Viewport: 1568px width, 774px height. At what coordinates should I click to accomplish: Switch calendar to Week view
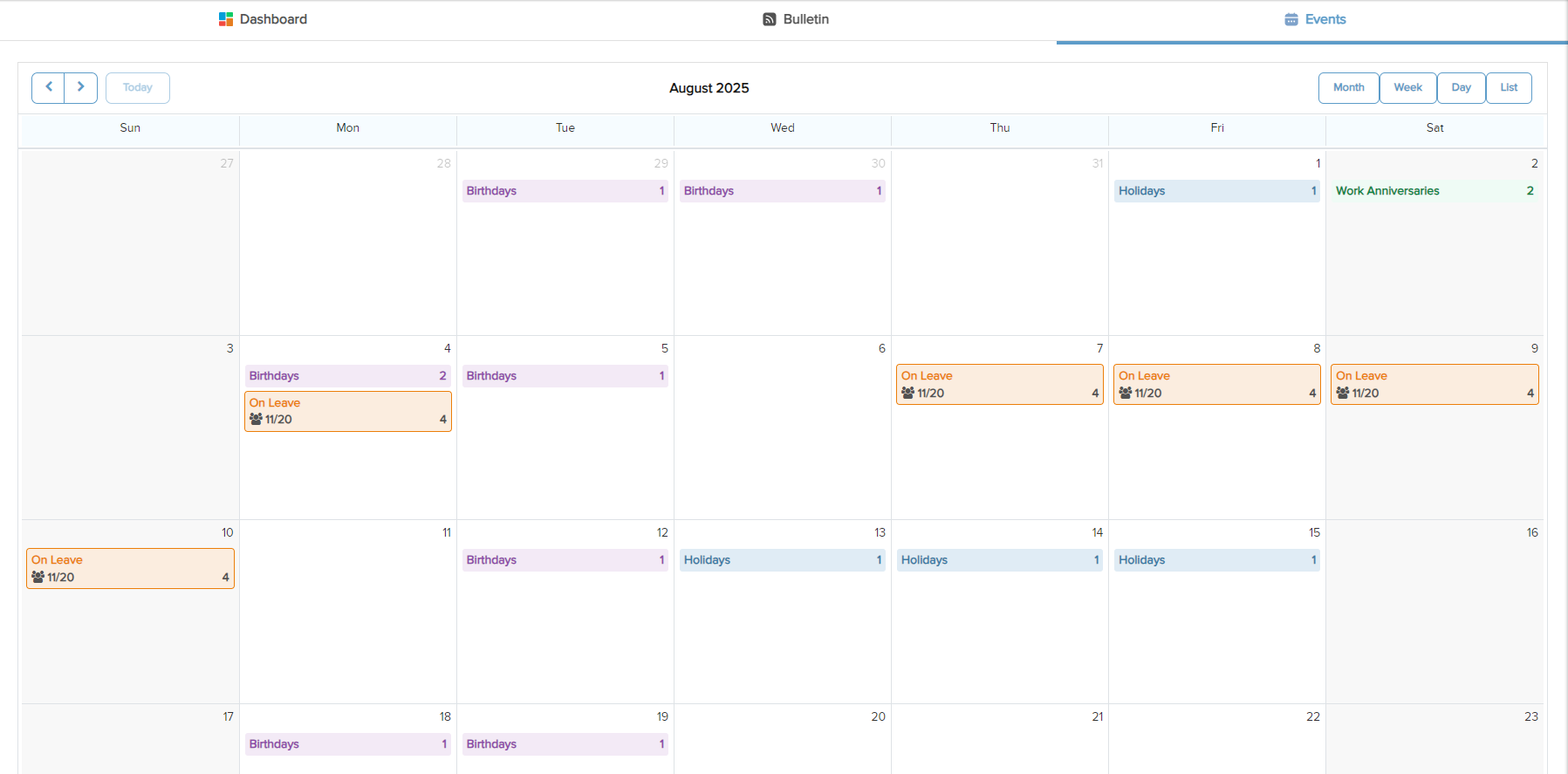click(x=1407, y=87)
